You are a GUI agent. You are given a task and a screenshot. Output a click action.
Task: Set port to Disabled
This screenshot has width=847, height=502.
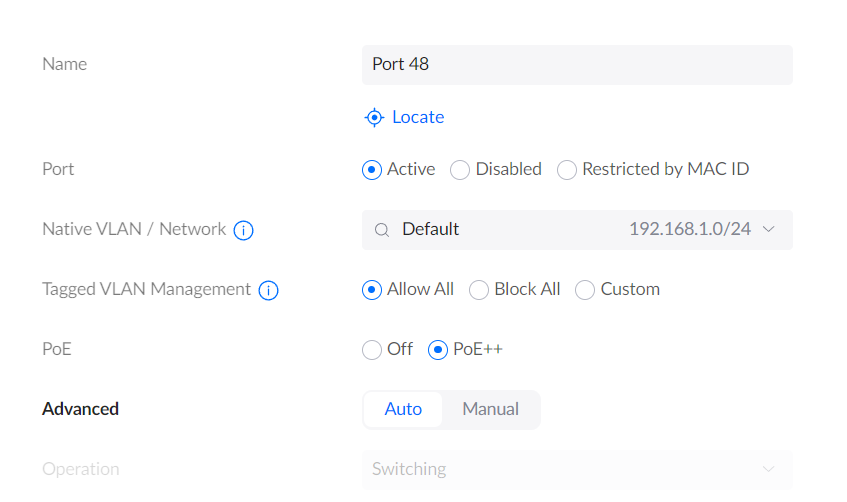click(x=460, y=170)
